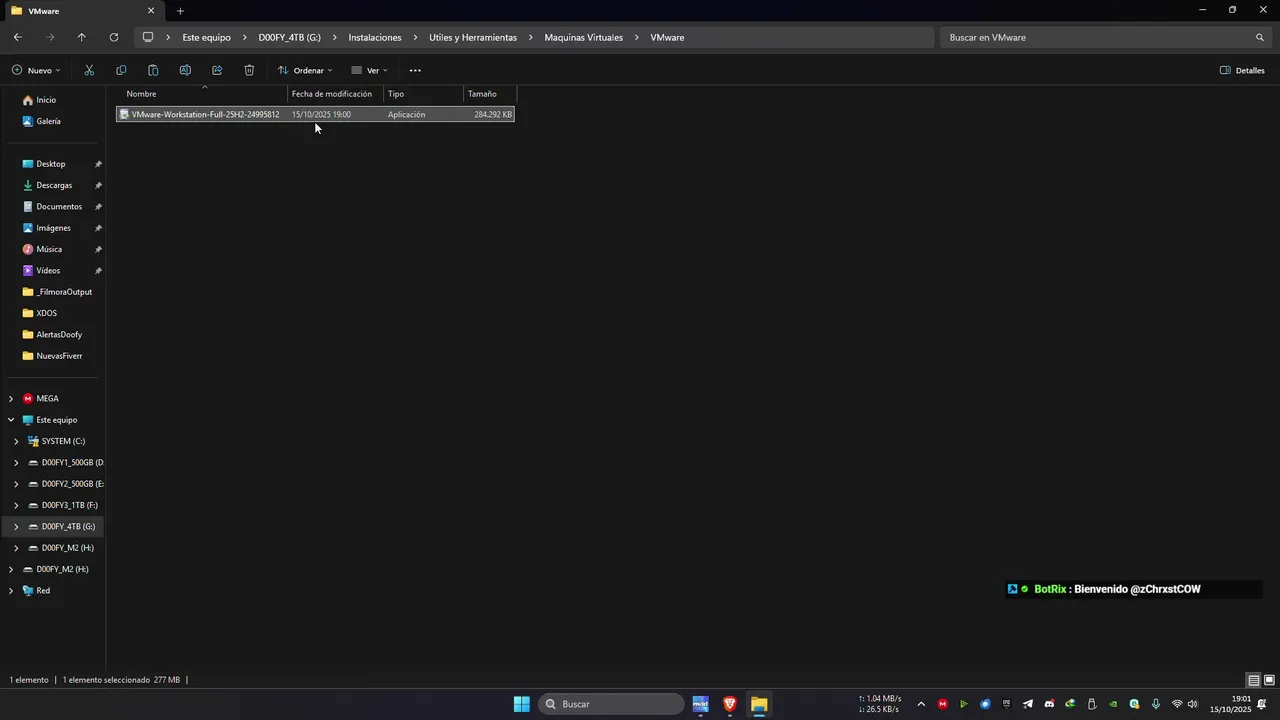Click File Explorer taskbar icon
Image resolution: width=1280 pixels, height=720 pixels.
759,704
